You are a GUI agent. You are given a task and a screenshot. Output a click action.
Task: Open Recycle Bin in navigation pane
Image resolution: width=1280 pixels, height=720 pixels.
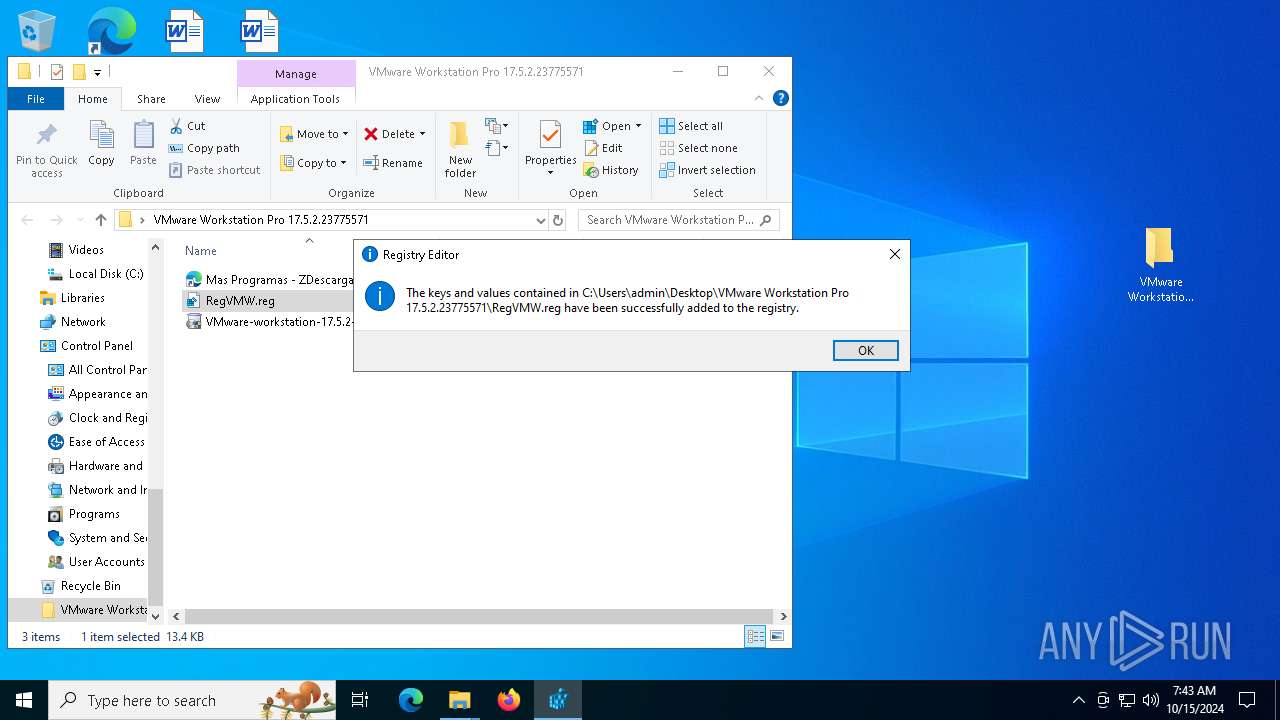click(x=80, y=586)
